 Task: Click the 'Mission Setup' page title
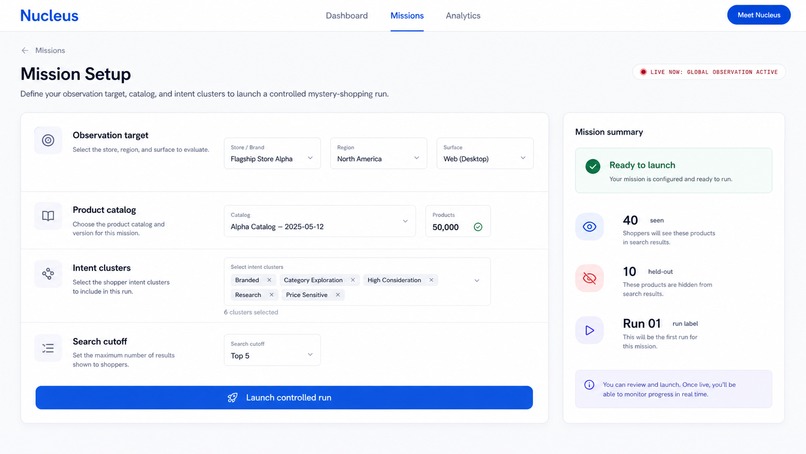(76, 74)
